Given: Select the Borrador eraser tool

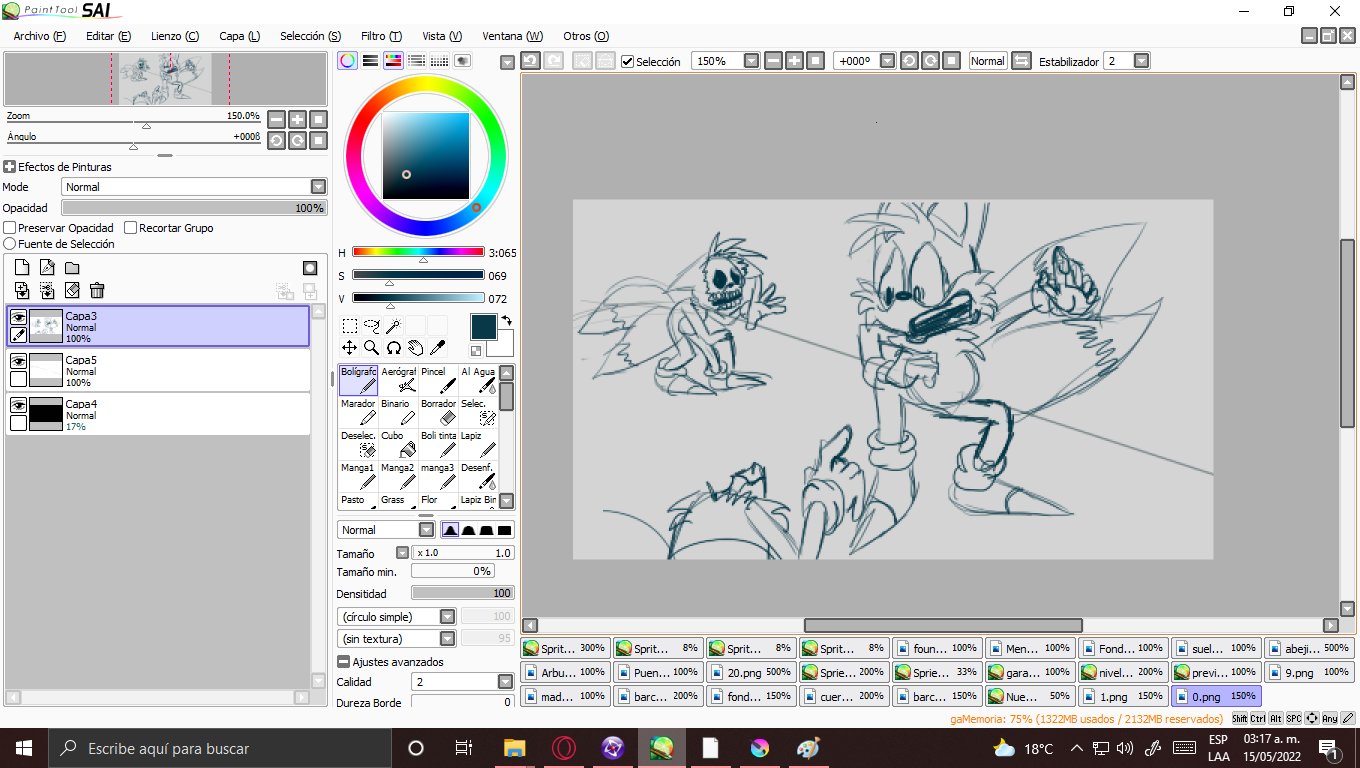Looking at the screenshot, I should tap(438, 412).
